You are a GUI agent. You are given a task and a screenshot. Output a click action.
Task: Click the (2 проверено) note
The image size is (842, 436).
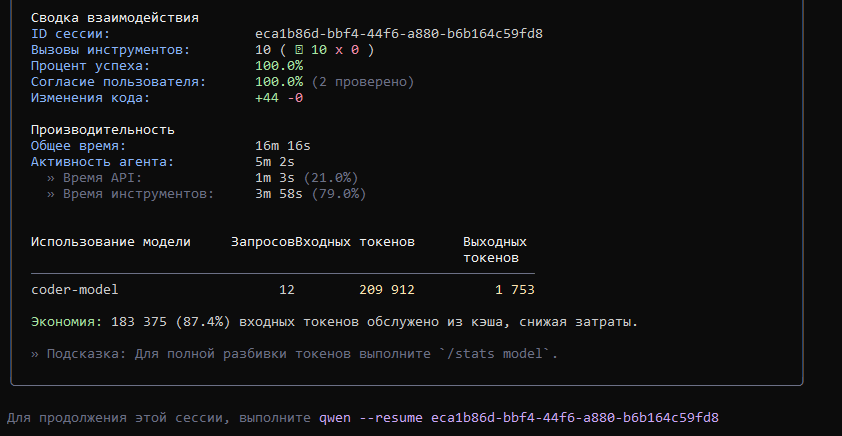[x=362, y=82]
